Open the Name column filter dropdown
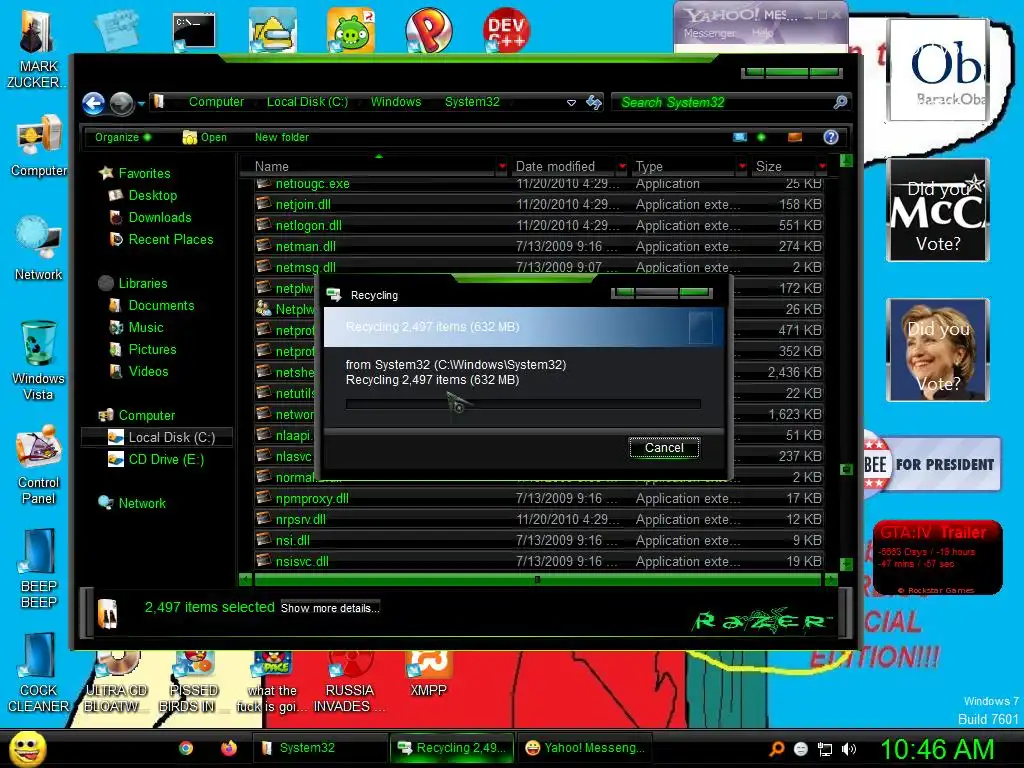The width and height of the screenshot is (1024, 768). tap(502, 167)
